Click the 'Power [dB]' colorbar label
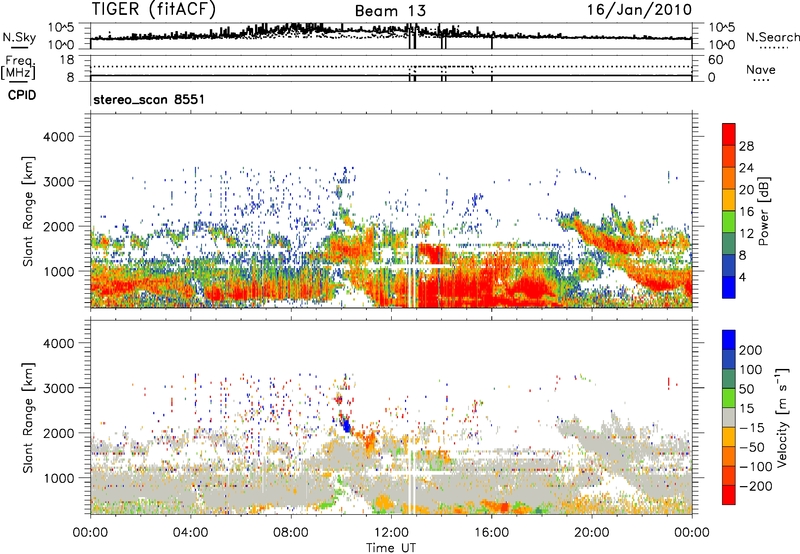Screen dimensions: 800x554 pyautogui.click(x=763, y=211)
